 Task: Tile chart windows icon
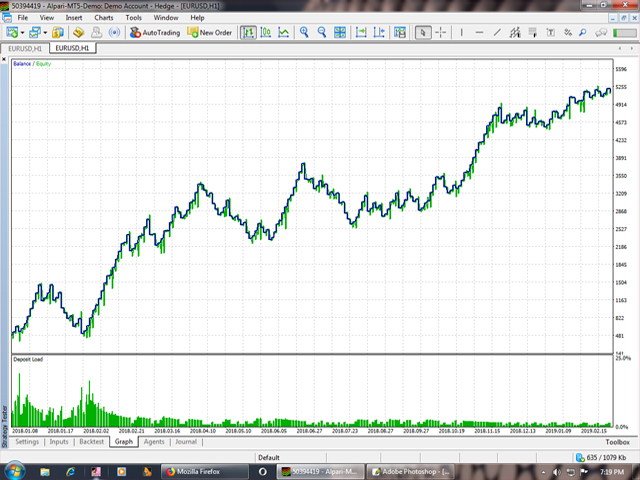pyautogui.click(x=340, y=32)
